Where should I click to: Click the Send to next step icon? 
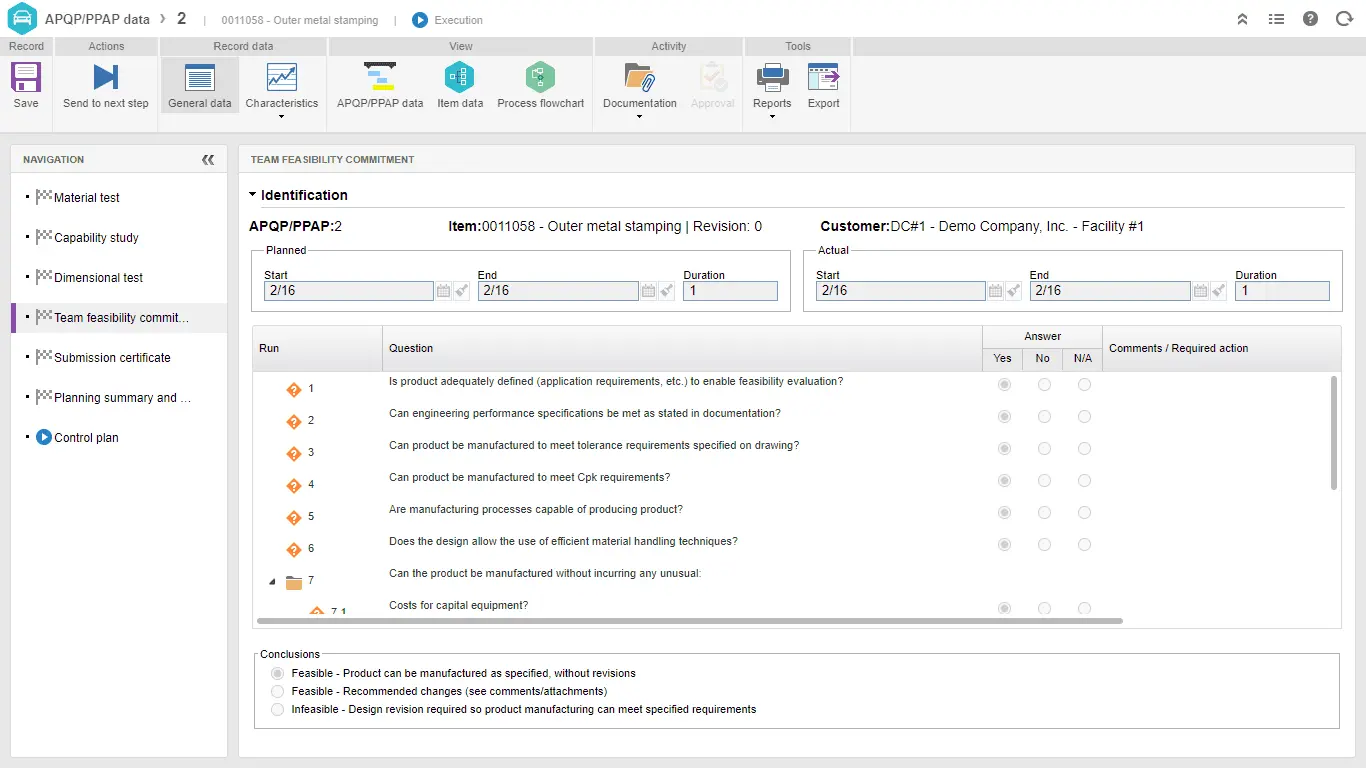(105, 78)
